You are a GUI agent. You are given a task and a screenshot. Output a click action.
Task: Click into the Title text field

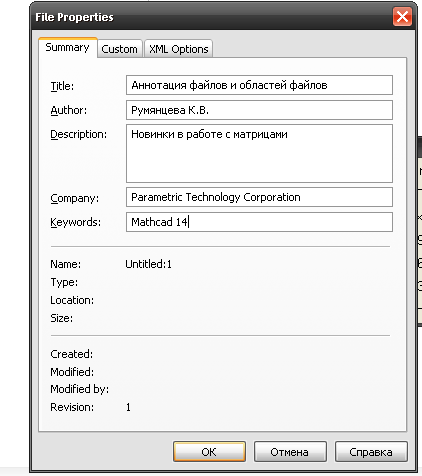(x=259, y=85)
